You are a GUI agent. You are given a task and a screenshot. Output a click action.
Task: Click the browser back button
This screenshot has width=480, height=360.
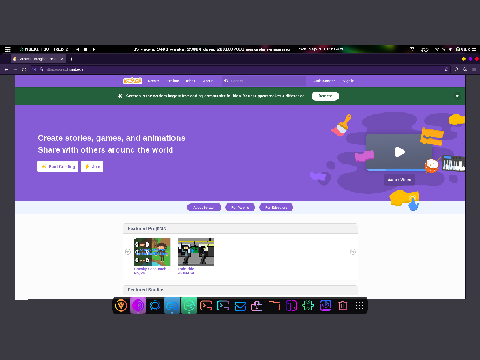coord(6,69)
